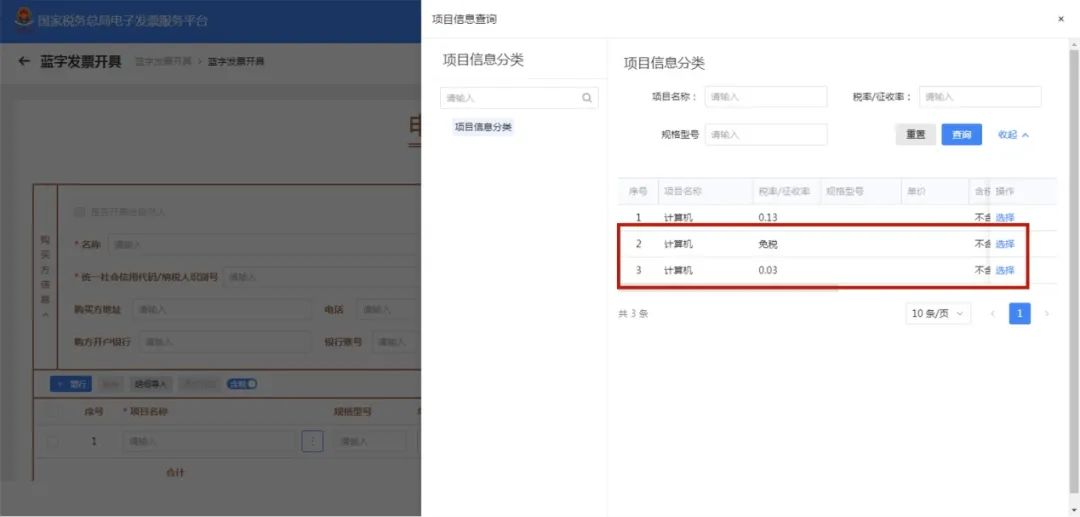
Task: Focus the 规格型号 filter input
Action: point(766,135)
